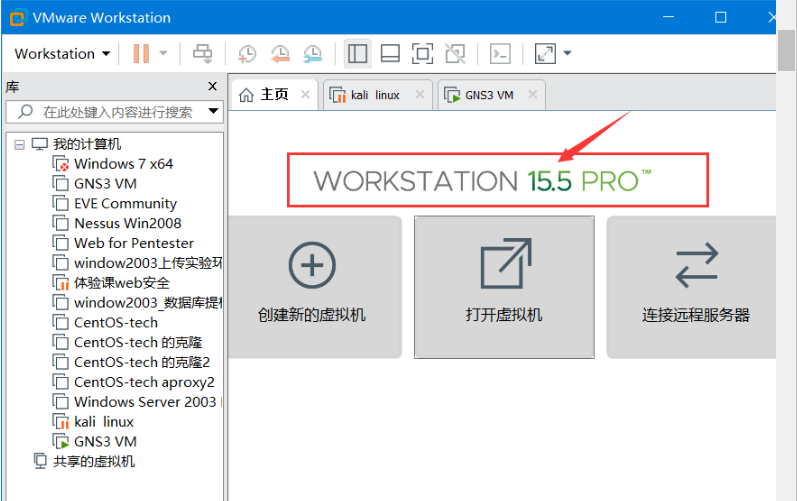Open the Snapshot Manager wrench-clock icon

(313, 53)
